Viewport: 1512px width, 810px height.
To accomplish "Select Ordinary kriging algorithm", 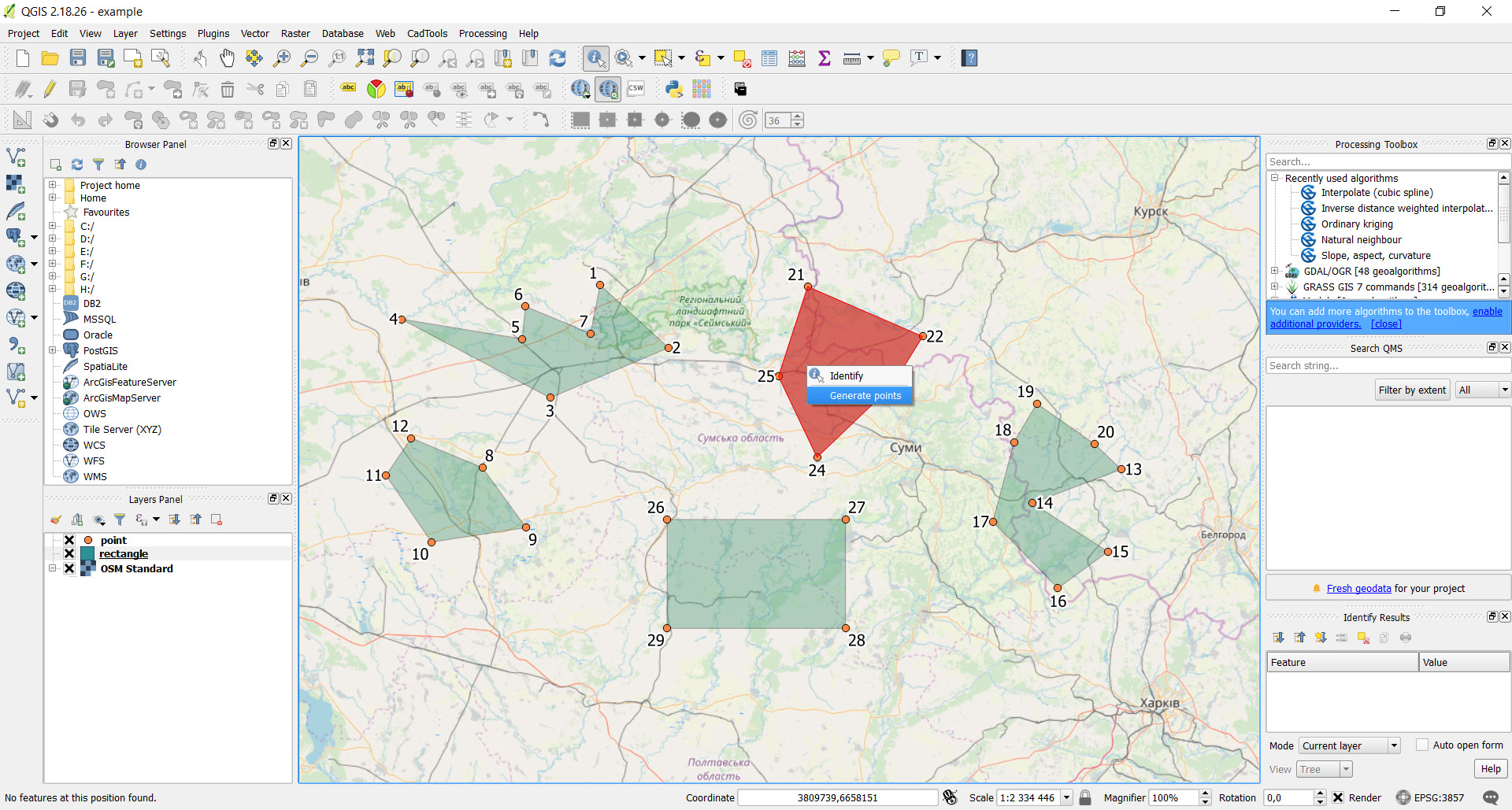I will (1356, 224).
